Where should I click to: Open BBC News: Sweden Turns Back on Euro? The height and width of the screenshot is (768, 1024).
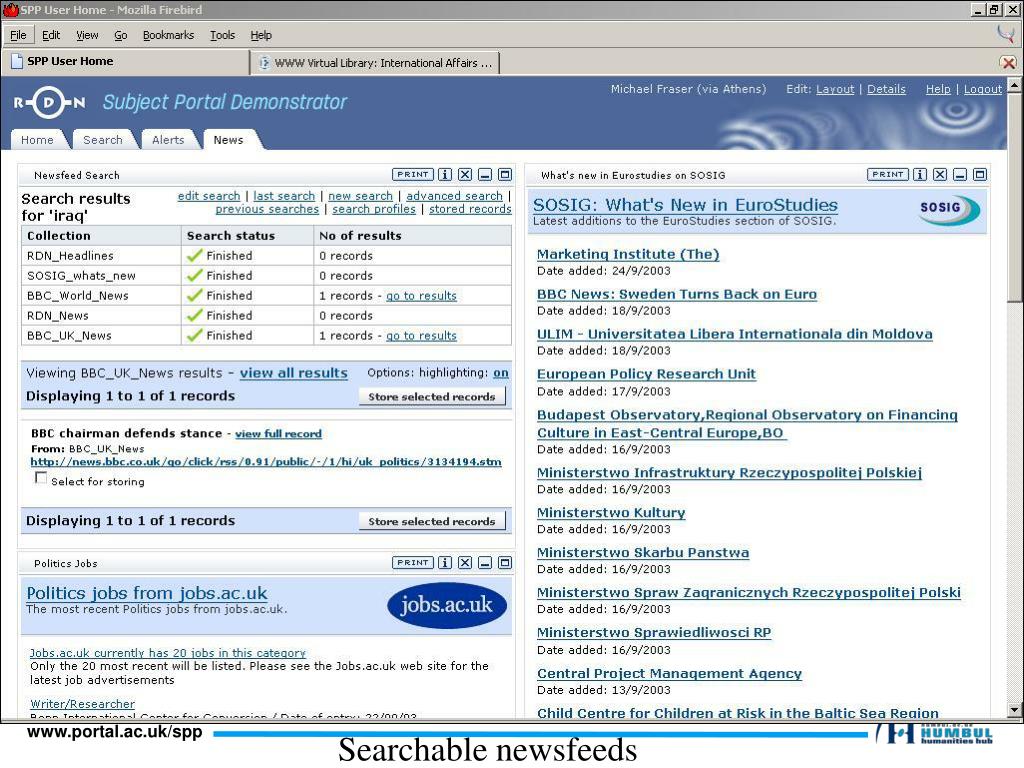677,295
